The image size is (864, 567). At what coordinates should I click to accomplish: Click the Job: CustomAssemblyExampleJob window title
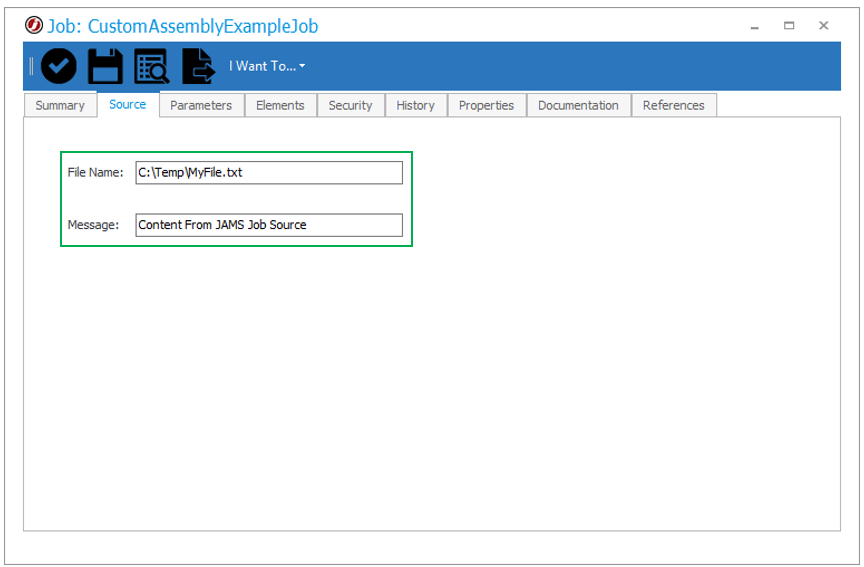183,26
